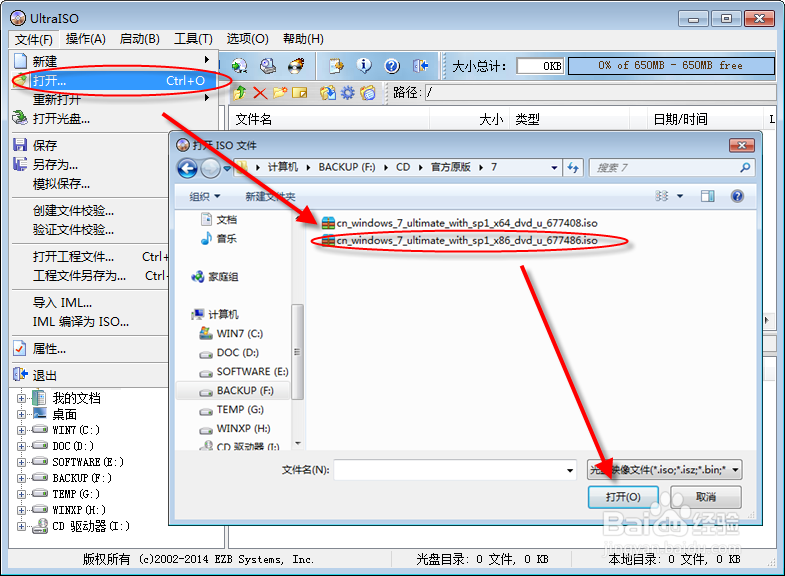
Task: Open the blue question mark help icon
Action: tap(392, 66)
